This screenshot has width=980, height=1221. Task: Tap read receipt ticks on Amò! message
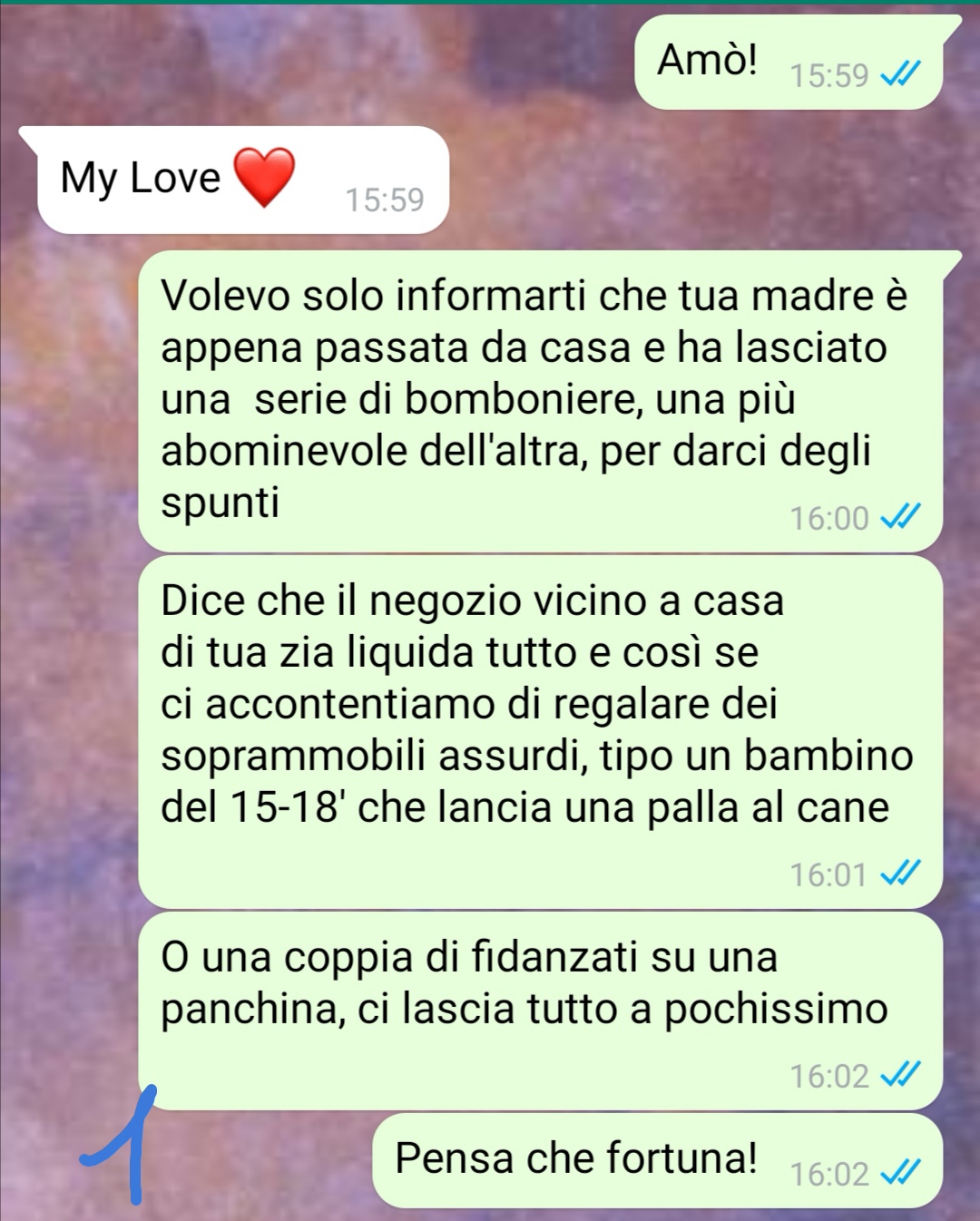[x=901, y=74]
